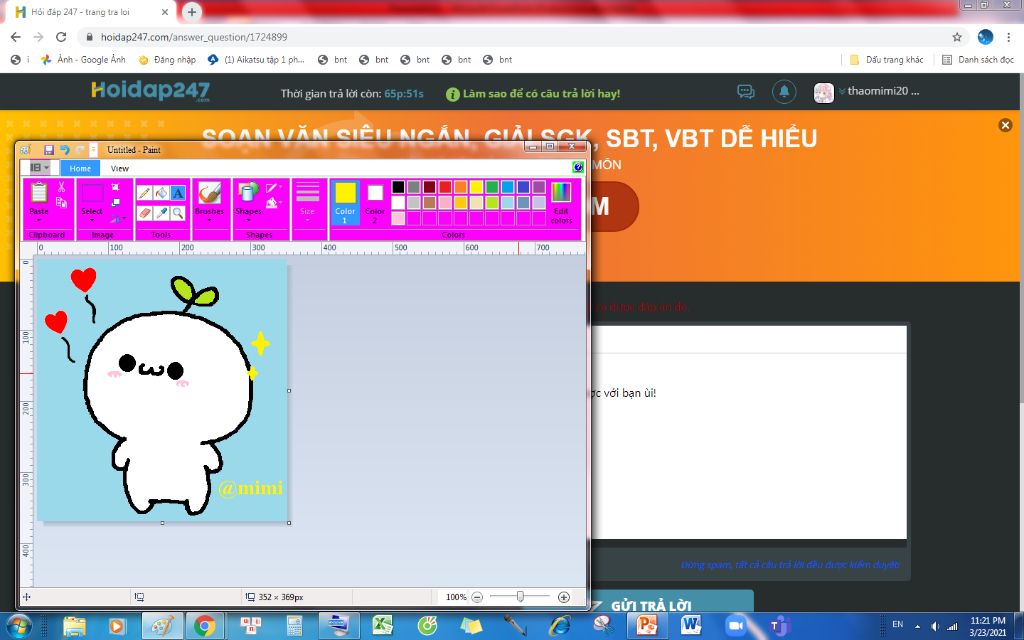Viewport: 1024px width, 640px height.
Task: Pick the black color swatch
Action: click(398, 187)
